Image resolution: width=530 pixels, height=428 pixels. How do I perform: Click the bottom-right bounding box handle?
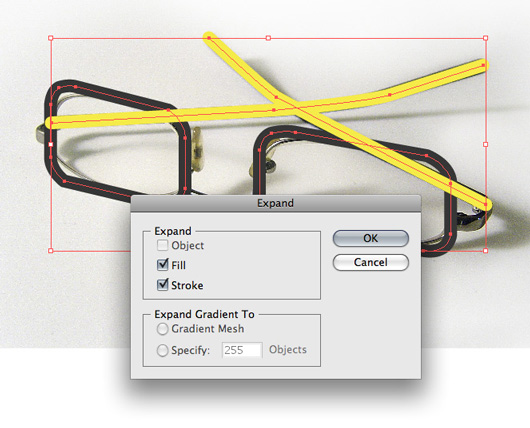pyautogui.click(x=485, y=251)
